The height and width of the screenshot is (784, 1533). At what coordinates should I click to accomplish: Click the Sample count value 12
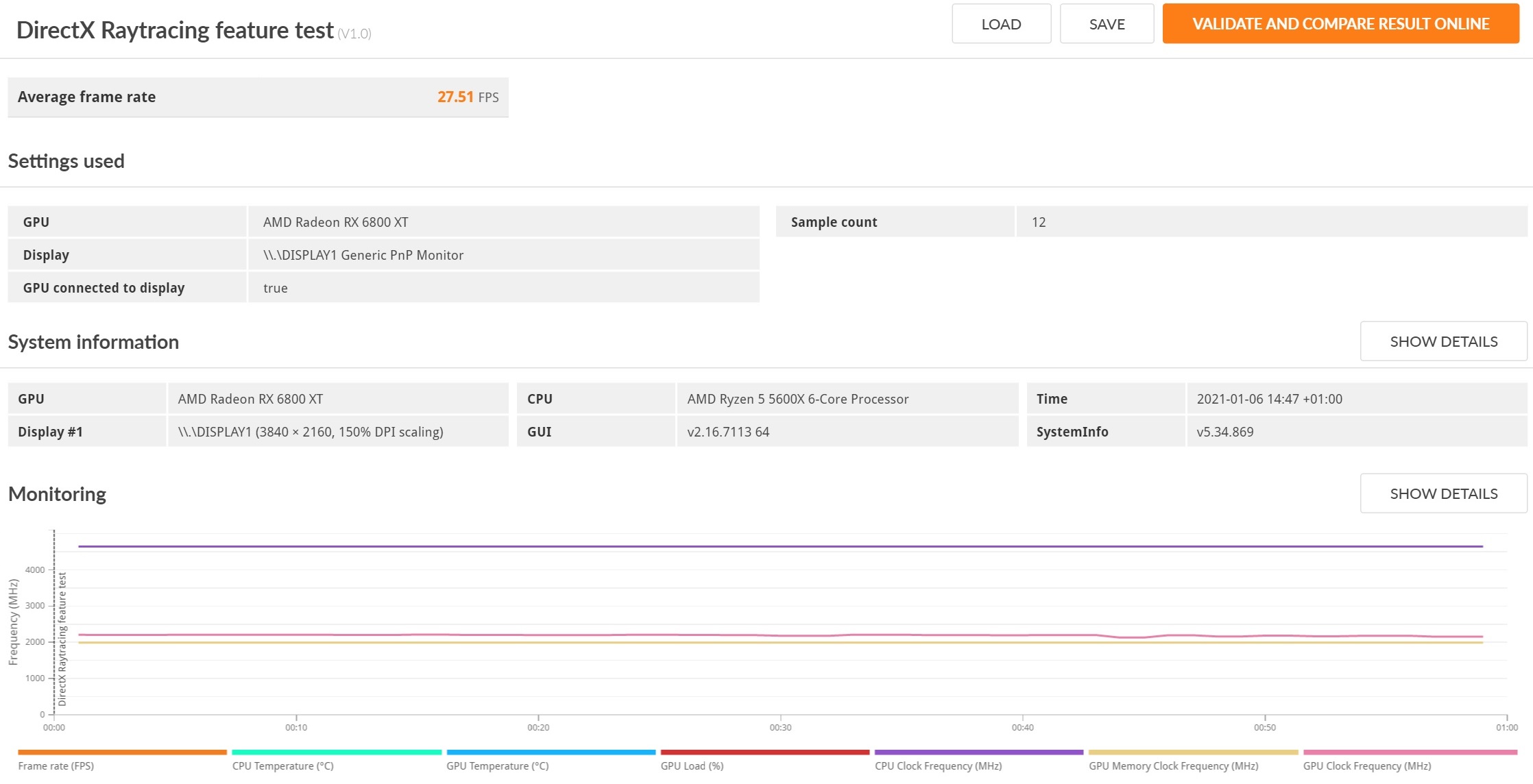pyautogui.click(x=1039, y=222)
